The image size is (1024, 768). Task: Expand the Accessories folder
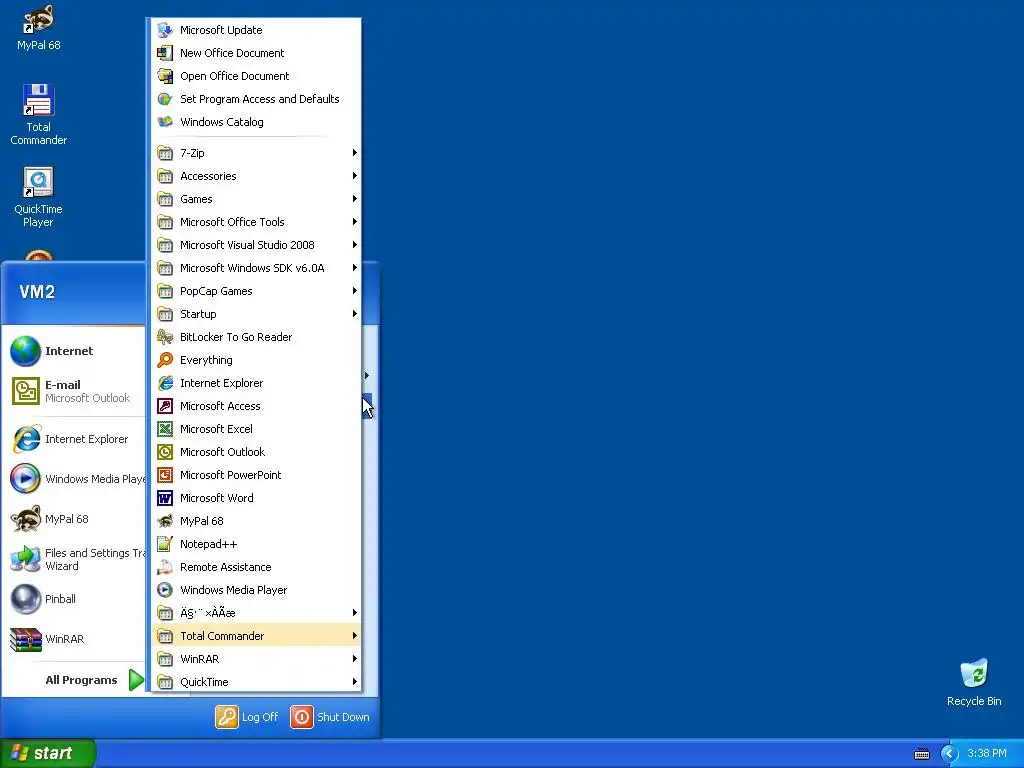pos(256,176)
